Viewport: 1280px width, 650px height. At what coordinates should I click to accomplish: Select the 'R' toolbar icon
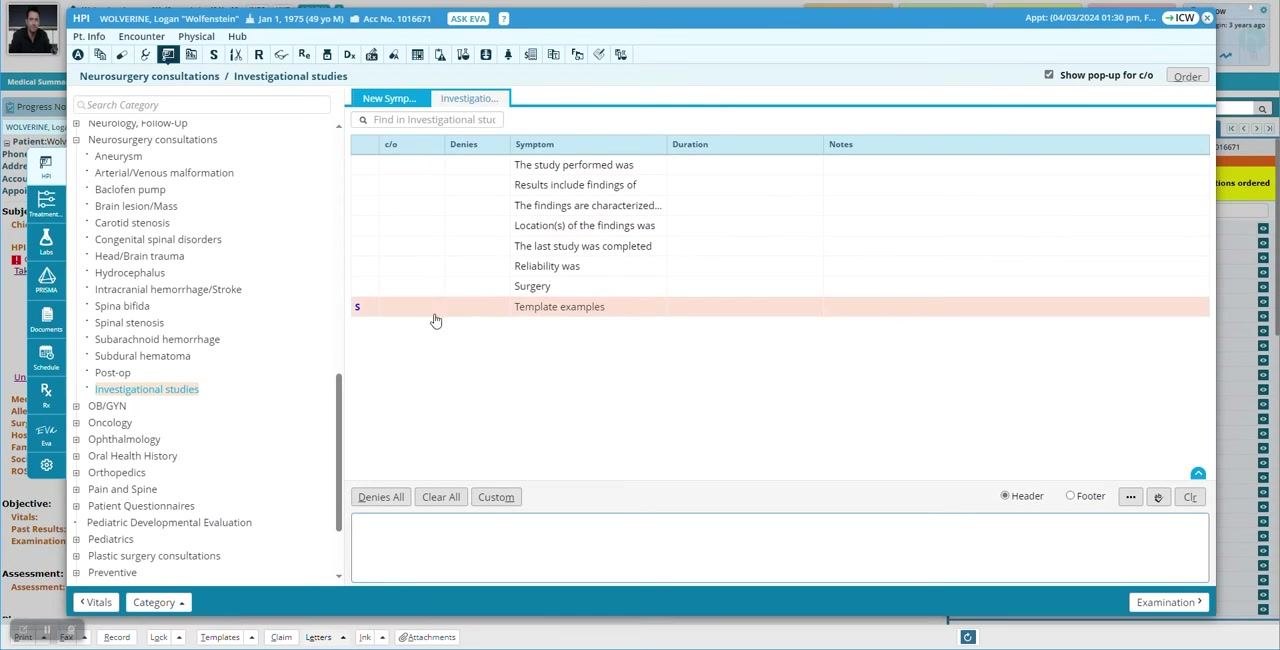pos(259,54)
